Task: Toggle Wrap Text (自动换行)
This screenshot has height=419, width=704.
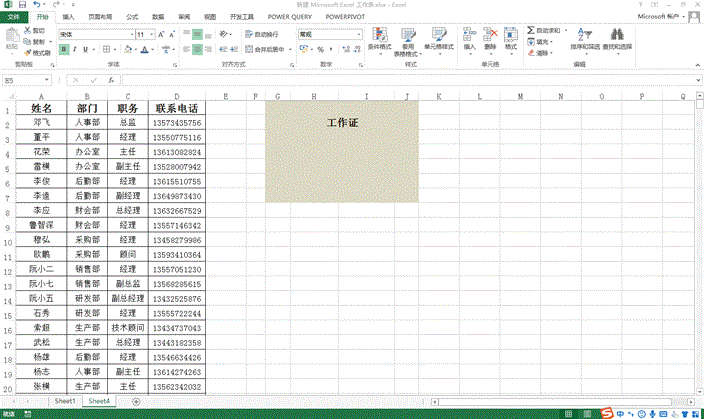Action: pos(264,34)
